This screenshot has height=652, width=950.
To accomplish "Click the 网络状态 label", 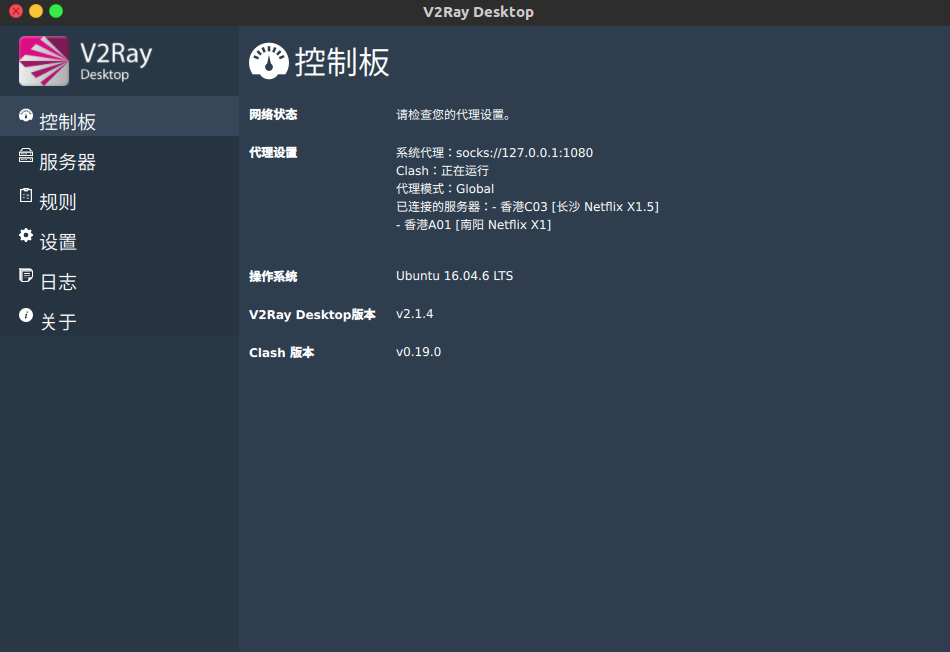I will pyautogui.click(x=273, y=115).
